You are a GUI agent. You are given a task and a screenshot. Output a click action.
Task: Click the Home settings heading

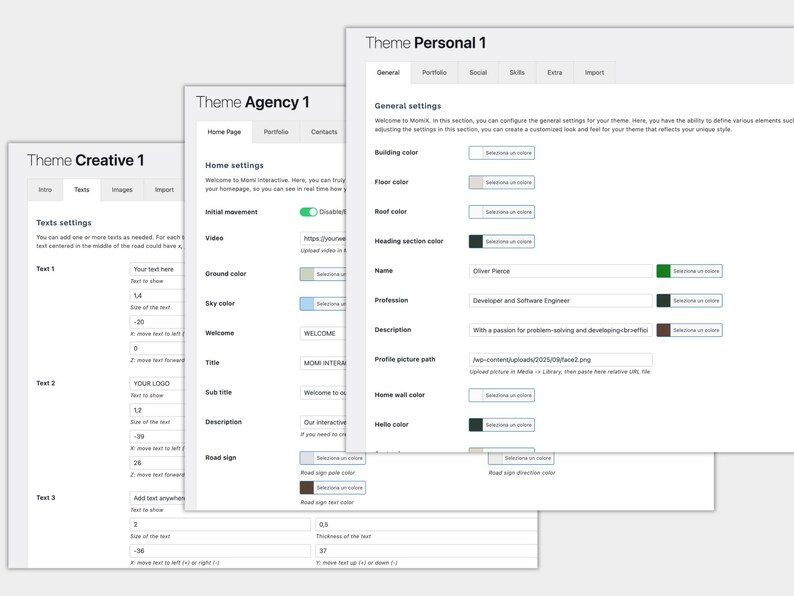(x=234, y=165)
